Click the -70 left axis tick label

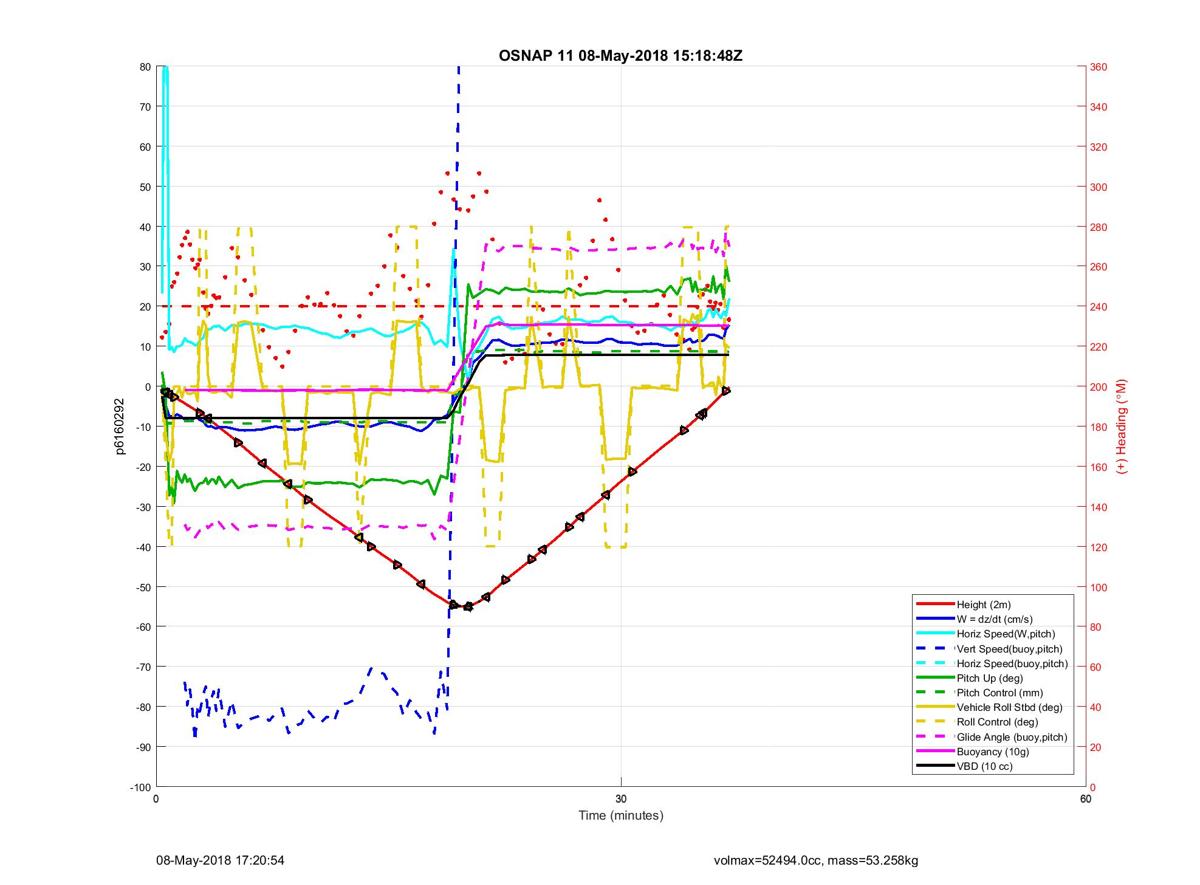[143, 667]
